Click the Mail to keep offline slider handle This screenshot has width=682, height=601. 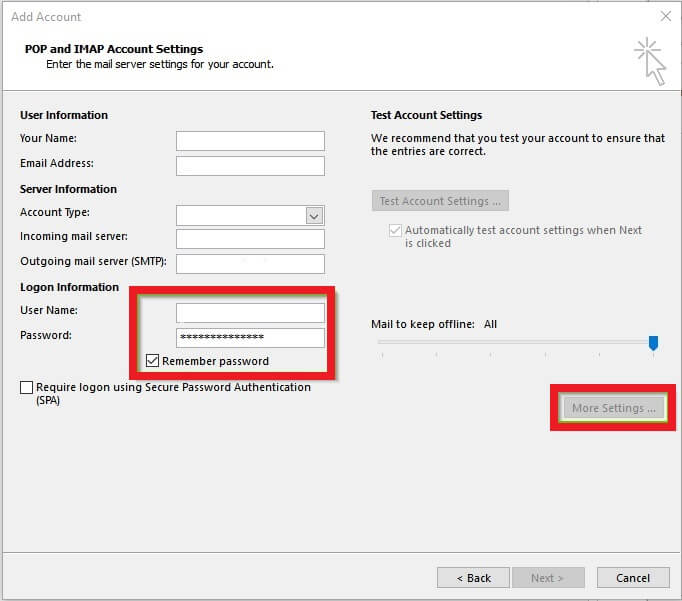[653, 343]
